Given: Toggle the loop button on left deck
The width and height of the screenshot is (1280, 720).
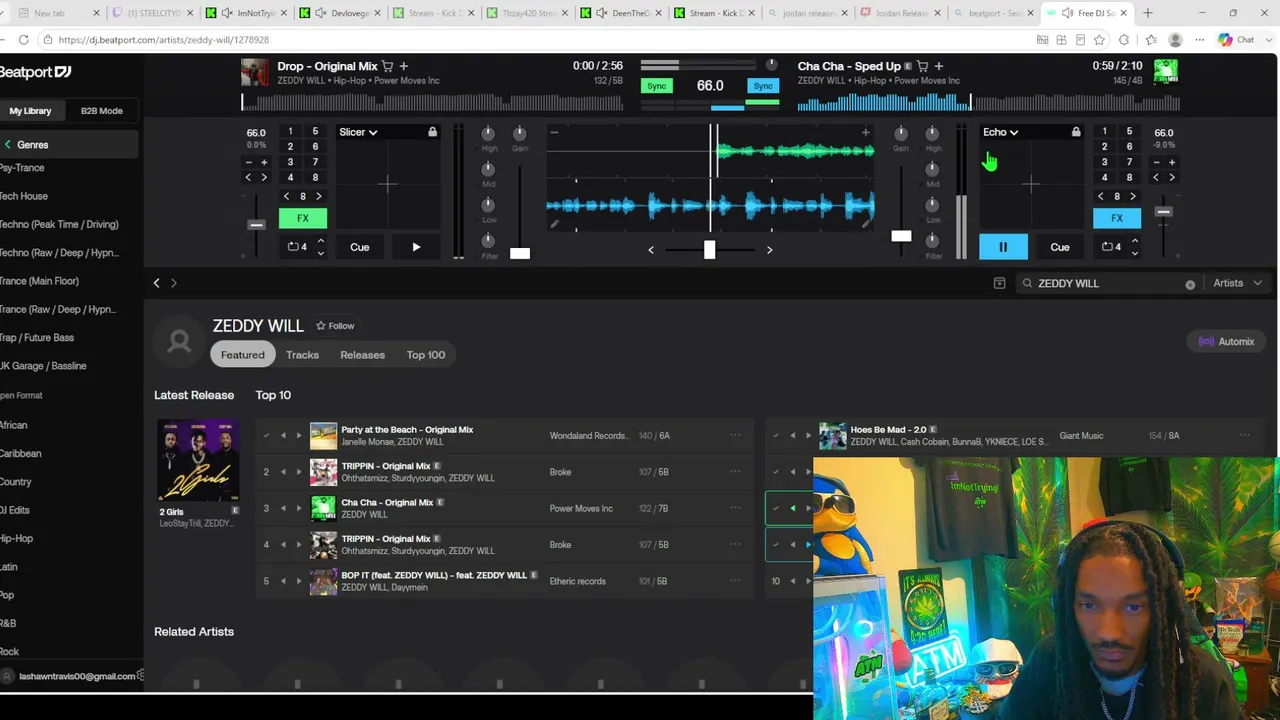Looking at the screenshot, I should click(298, 247).
